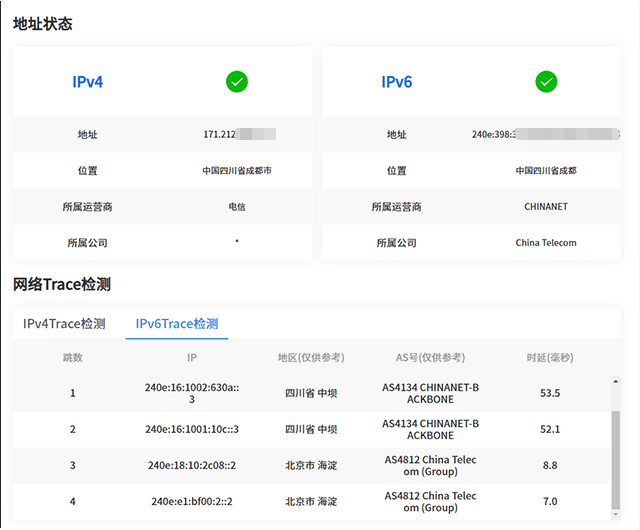
Task: Click hop number 4 in trace table
Action: pyautogui.click(x=73, y=501)
